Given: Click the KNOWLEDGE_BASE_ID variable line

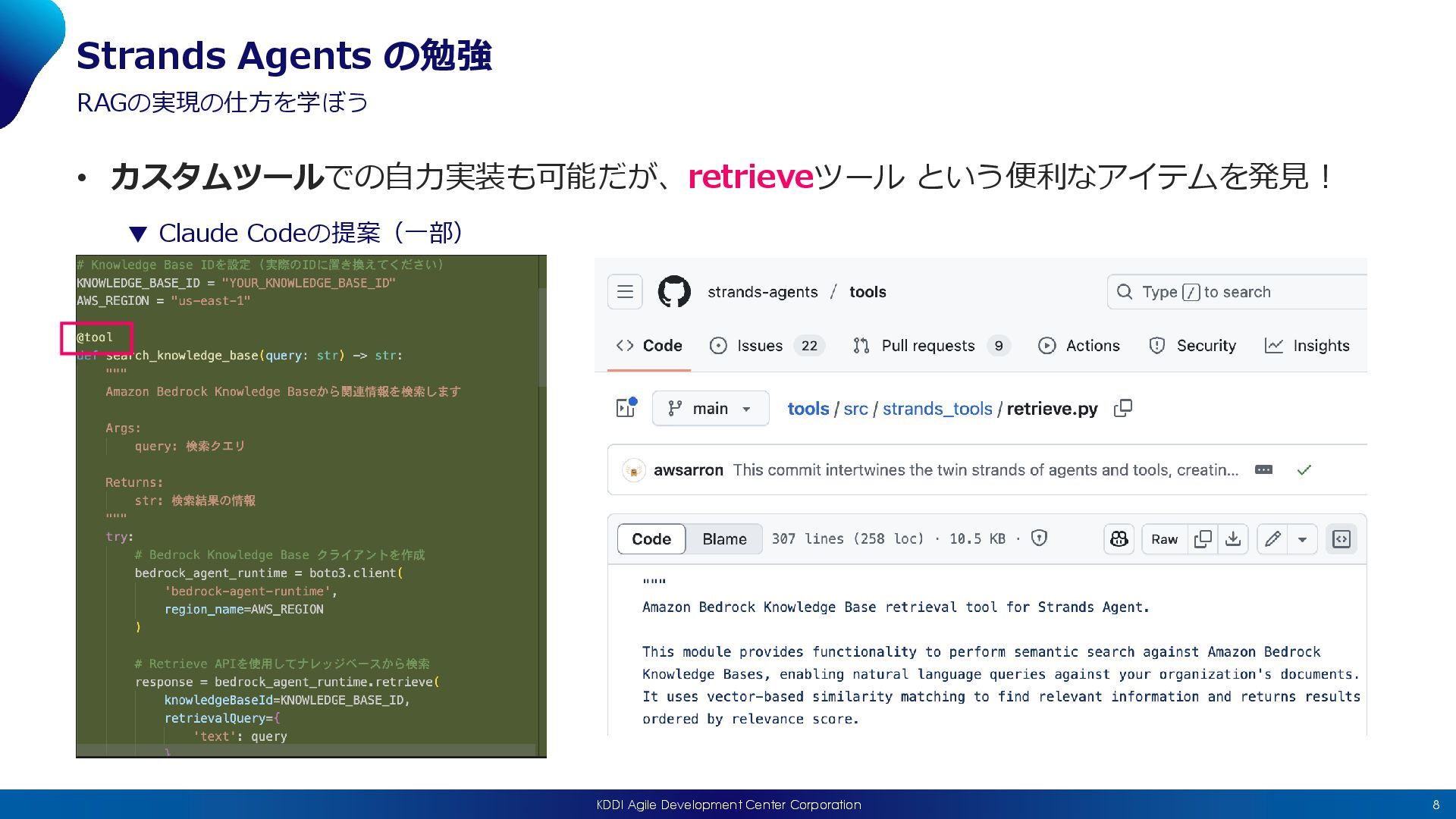Looking at the screenshot, I should point(236,283).
